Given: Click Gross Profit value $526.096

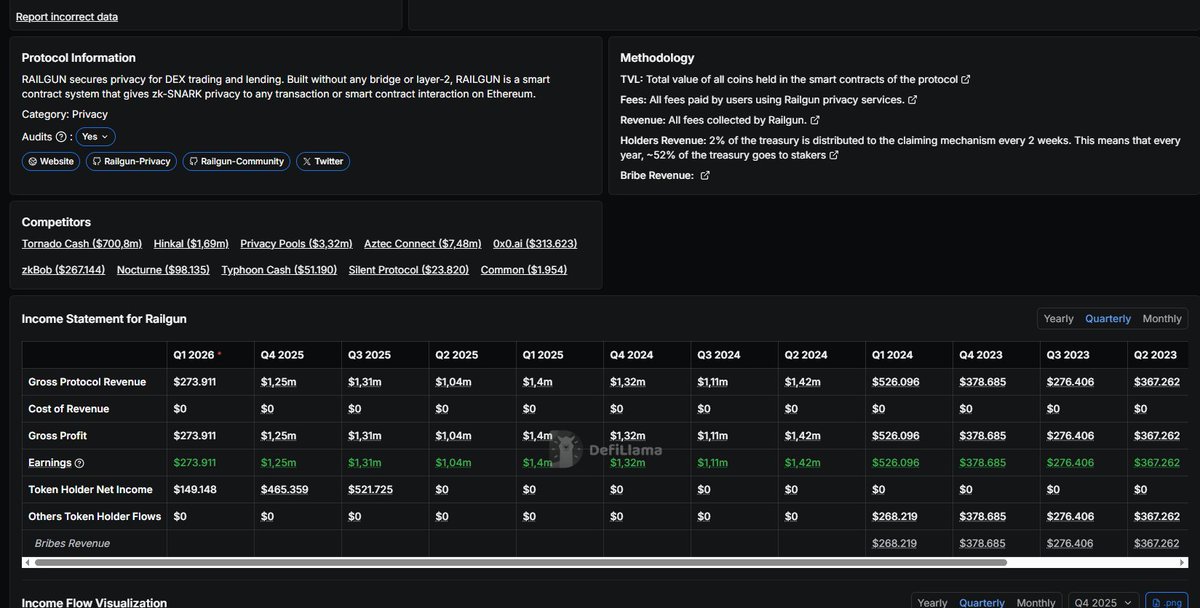Looking at the screenshot, I should coord(894,436).
